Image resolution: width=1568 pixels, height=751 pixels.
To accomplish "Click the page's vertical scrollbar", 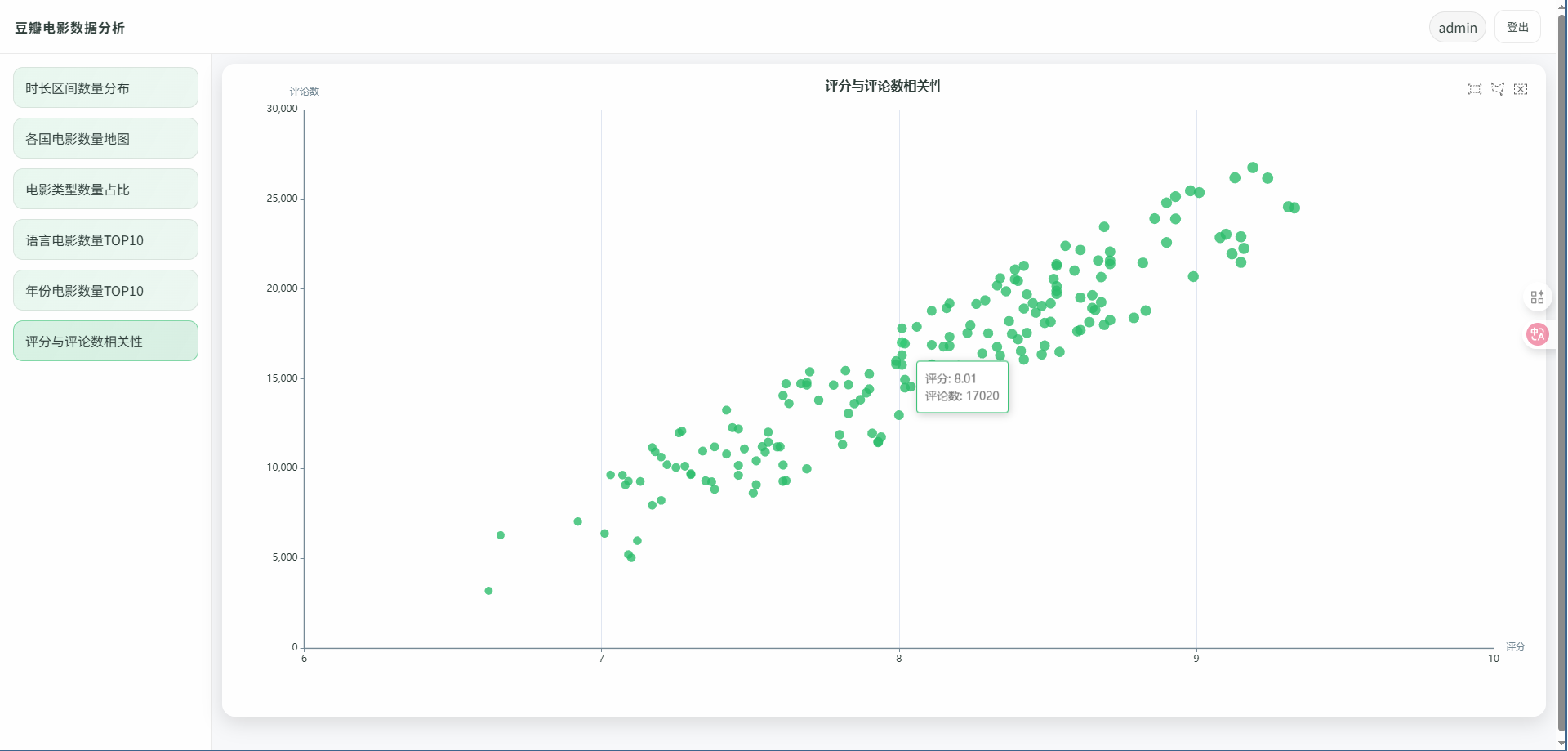I will coord(1561,368).
